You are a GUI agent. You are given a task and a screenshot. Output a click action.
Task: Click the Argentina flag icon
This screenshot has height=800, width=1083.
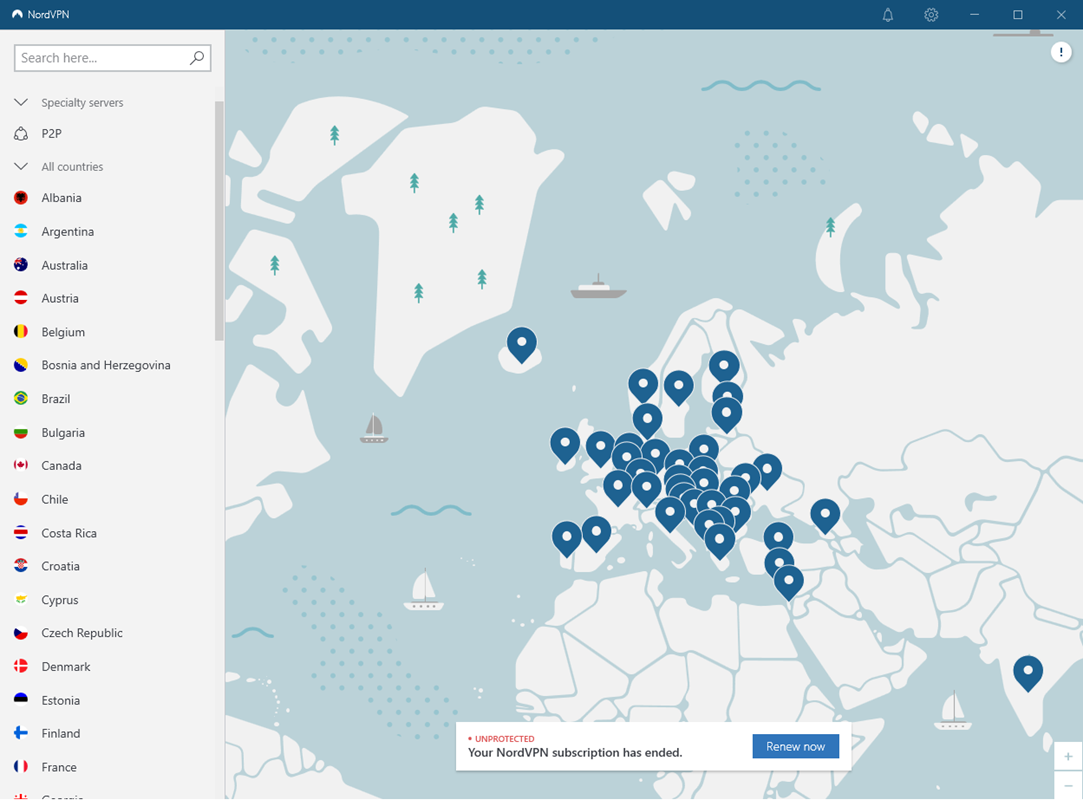point(21,231)
